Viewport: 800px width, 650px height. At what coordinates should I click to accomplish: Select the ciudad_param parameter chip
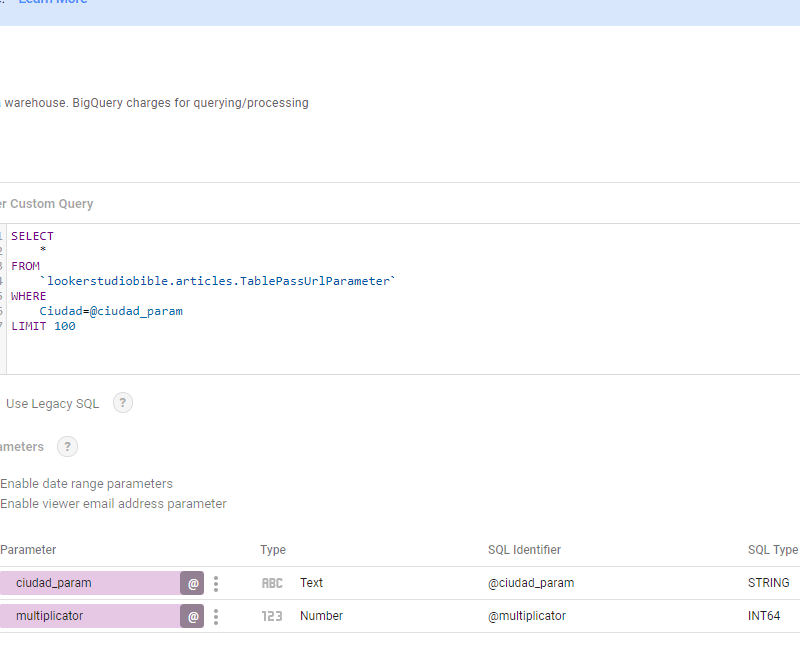pos(90,583)
